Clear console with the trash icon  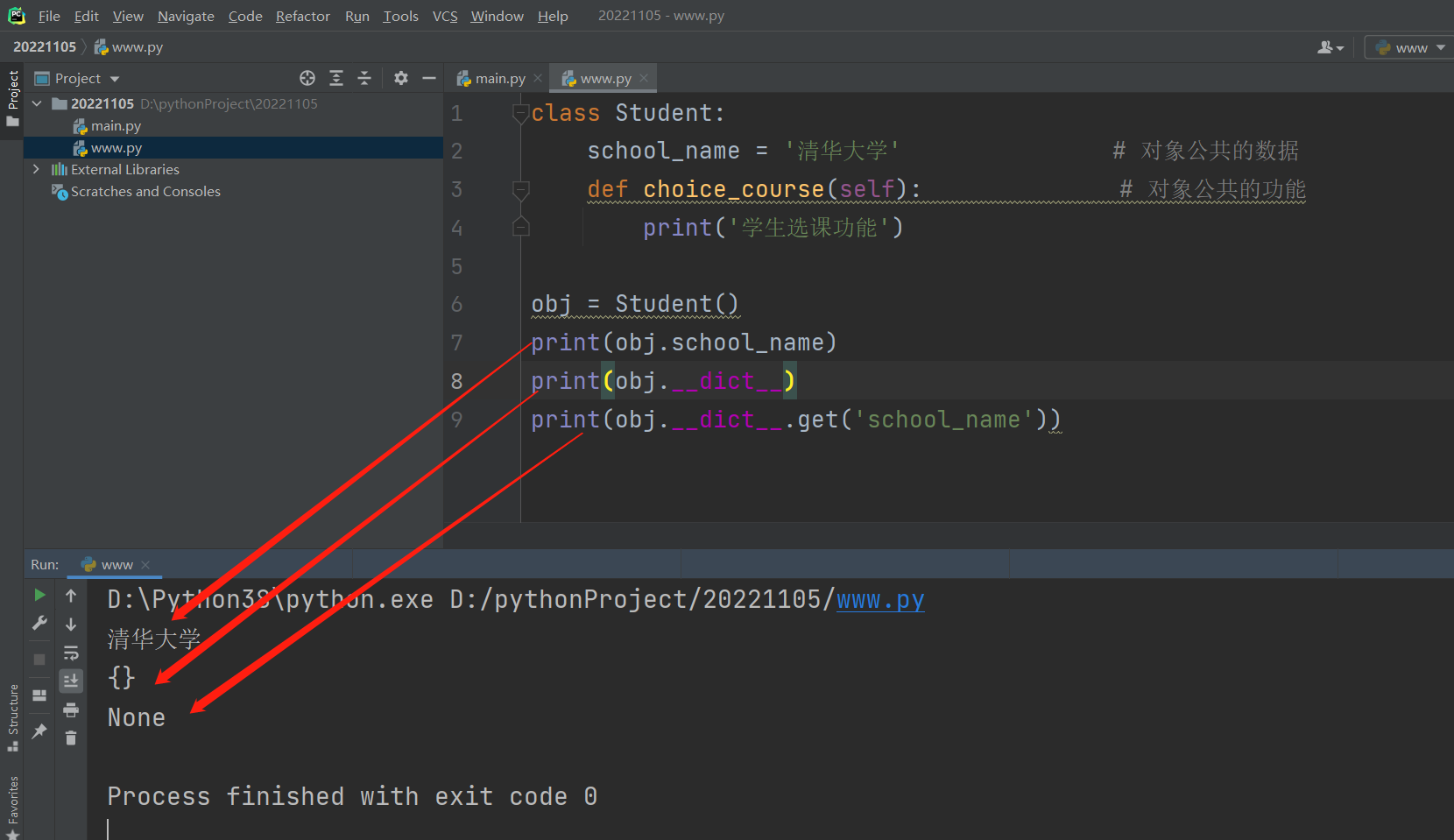point(71,738)
